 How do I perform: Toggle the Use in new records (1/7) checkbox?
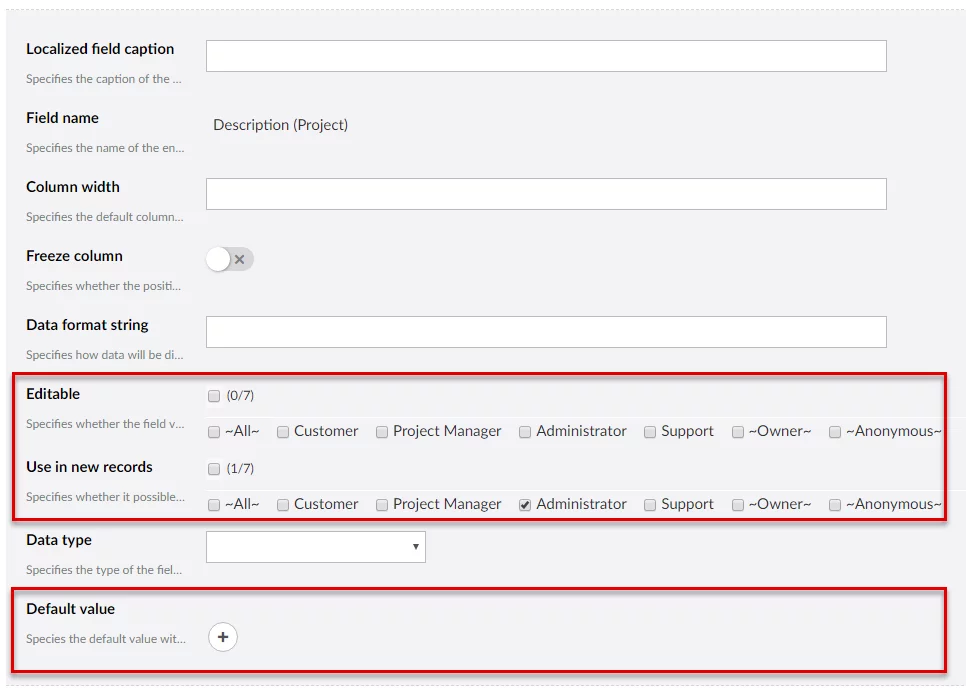click(214, 469)
